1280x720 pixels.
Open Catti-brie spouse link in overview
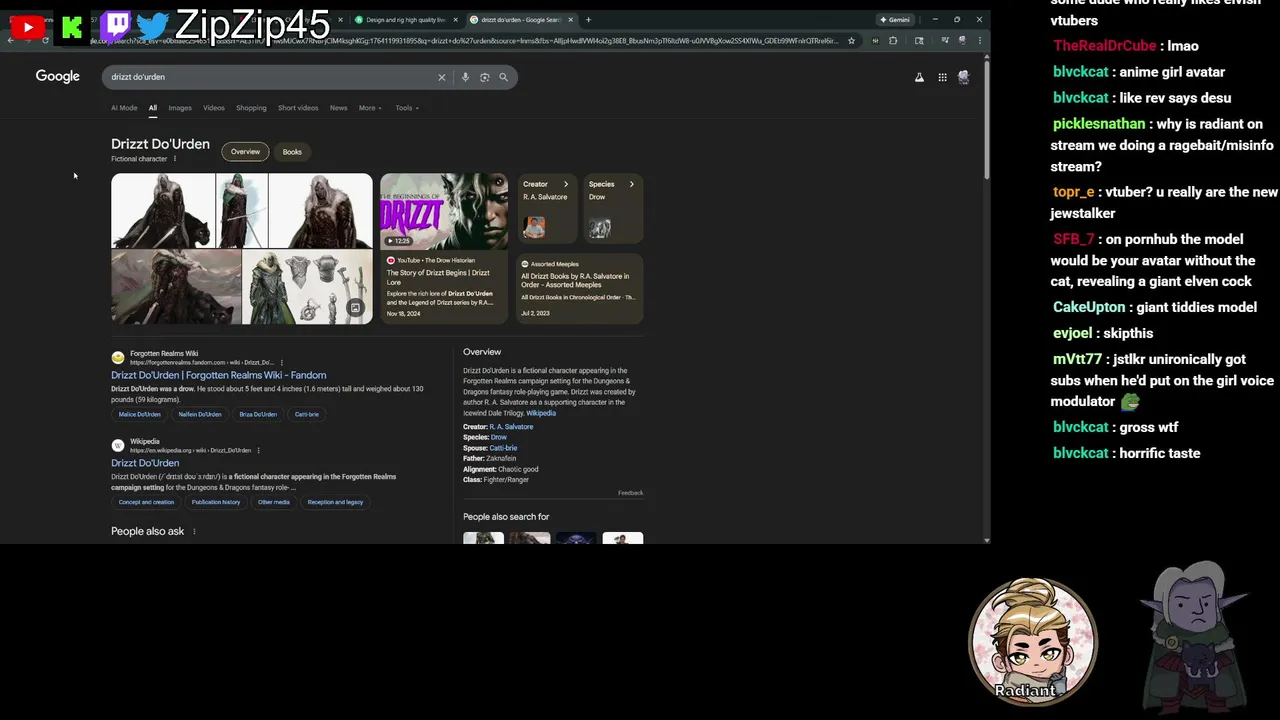(503, 448)
